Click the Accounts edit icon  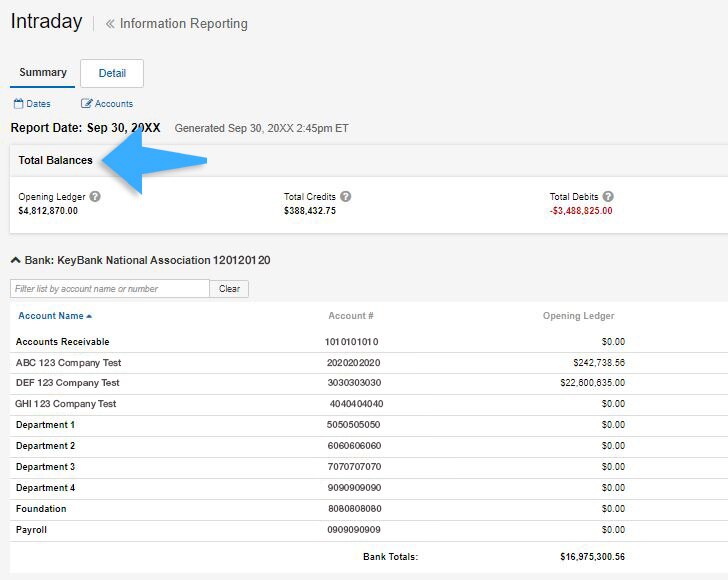click(x=86, y=104)
